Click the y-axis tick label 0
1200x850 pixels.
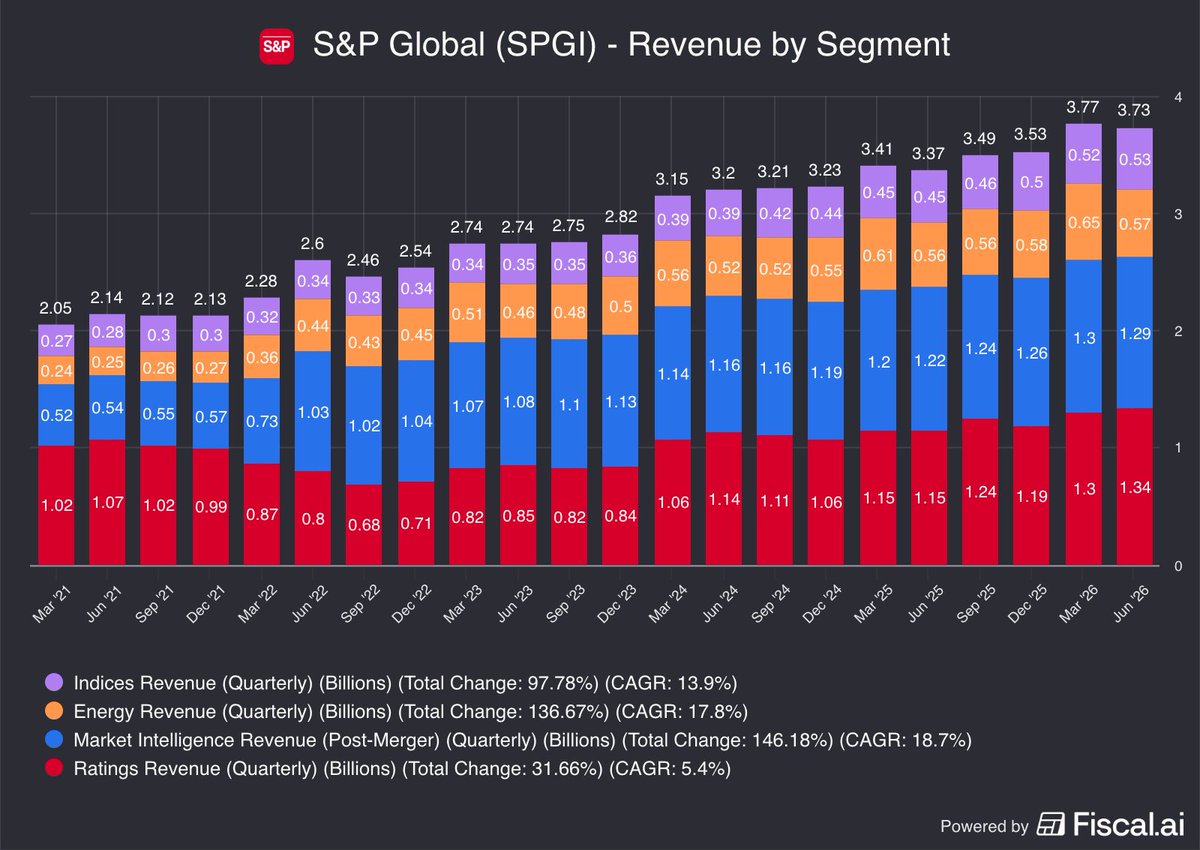(1180, 566)
